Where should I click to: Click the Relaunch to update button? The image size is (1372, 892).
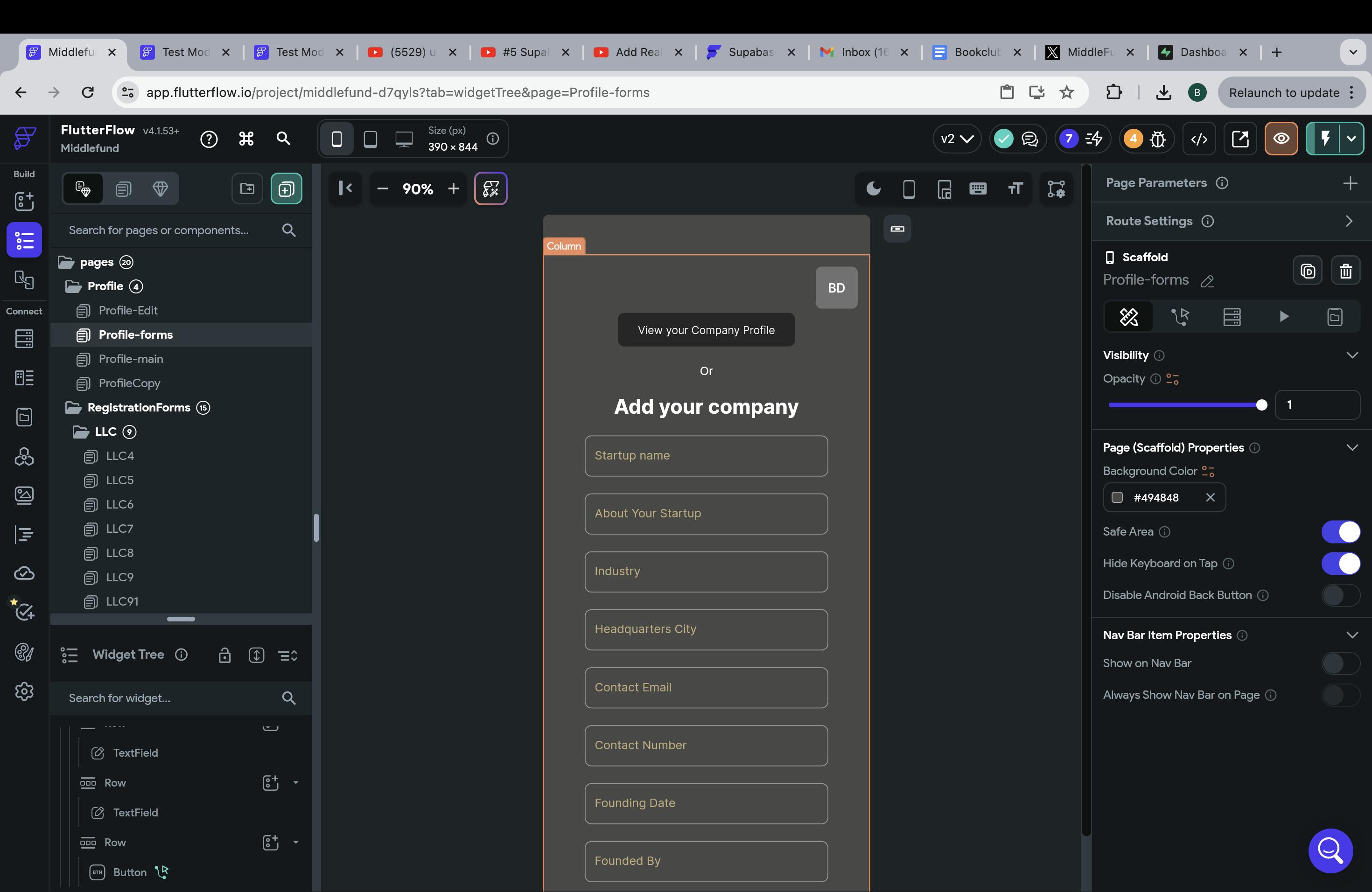pos(1284,93)
